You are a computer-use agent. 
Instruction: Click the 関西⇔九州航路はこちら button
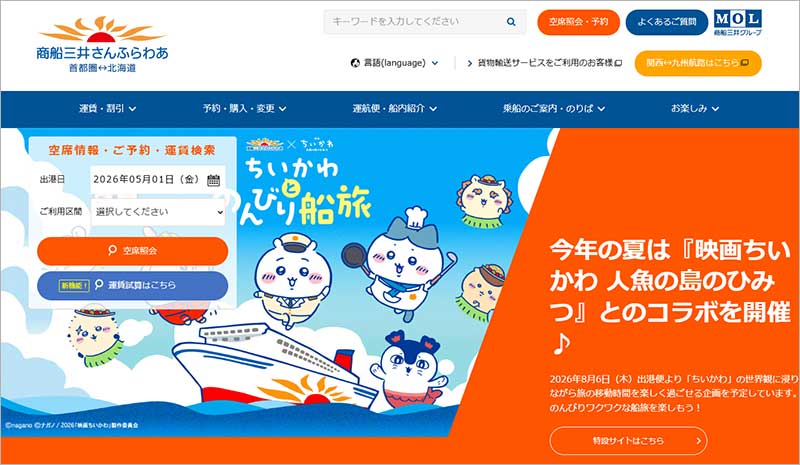(x=698, y=63)
